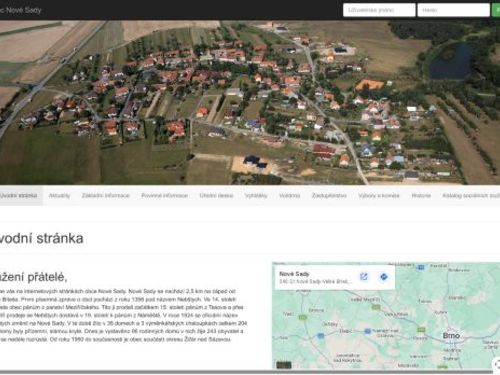The width and height of the screenshot is (500, 375).
Task: Click the Vážení přátelé heading
Action: coord(33,277)
